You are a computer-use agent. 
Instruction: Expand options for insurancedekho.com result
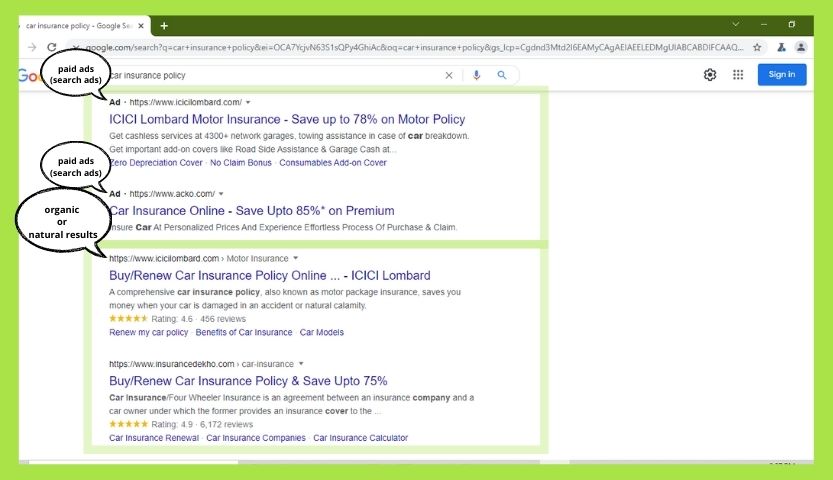tap(301, 364)
